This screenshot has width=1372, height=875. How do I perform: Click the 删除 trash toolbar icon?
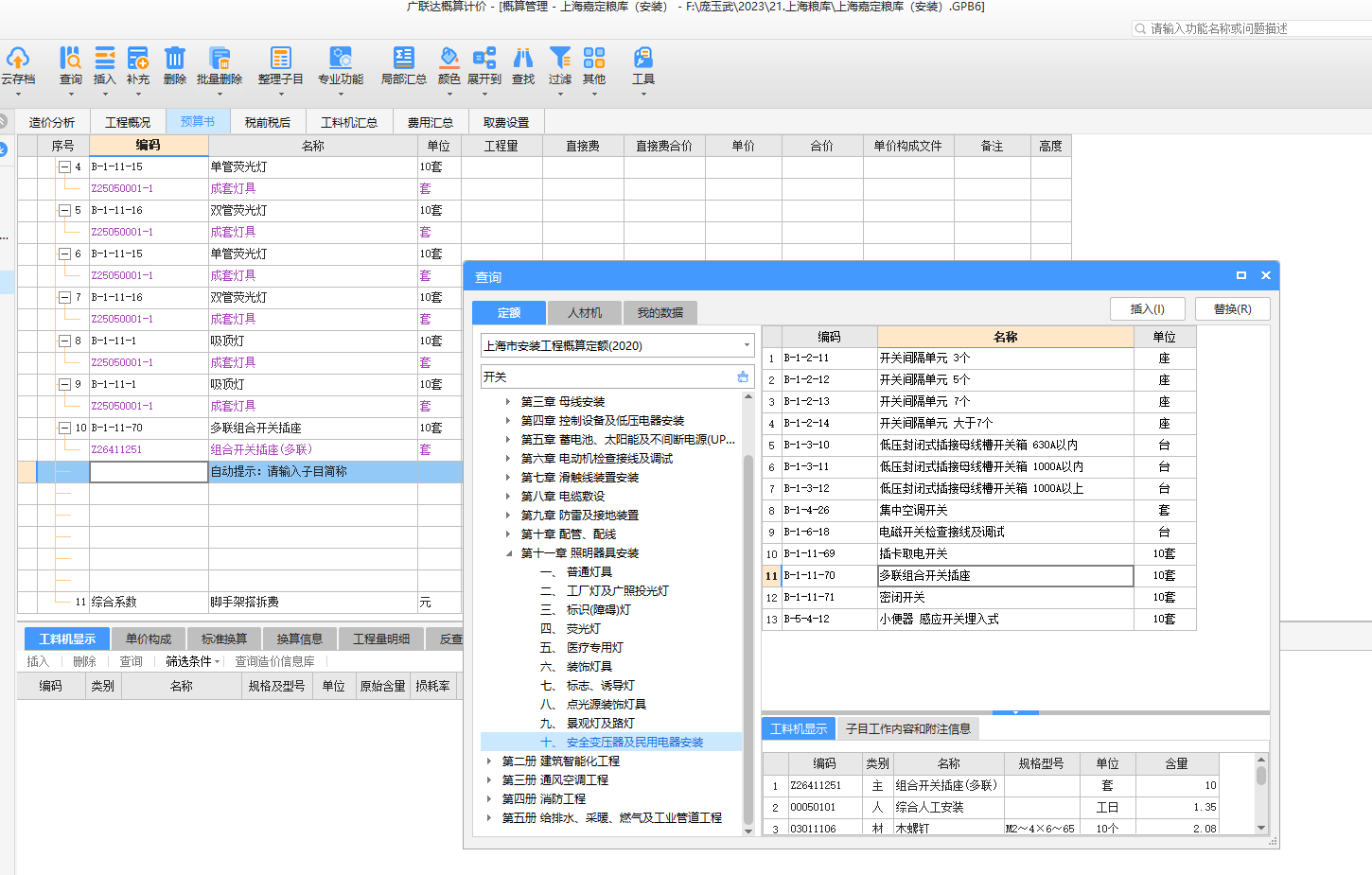pyautogui.click(x=174, y=66)
